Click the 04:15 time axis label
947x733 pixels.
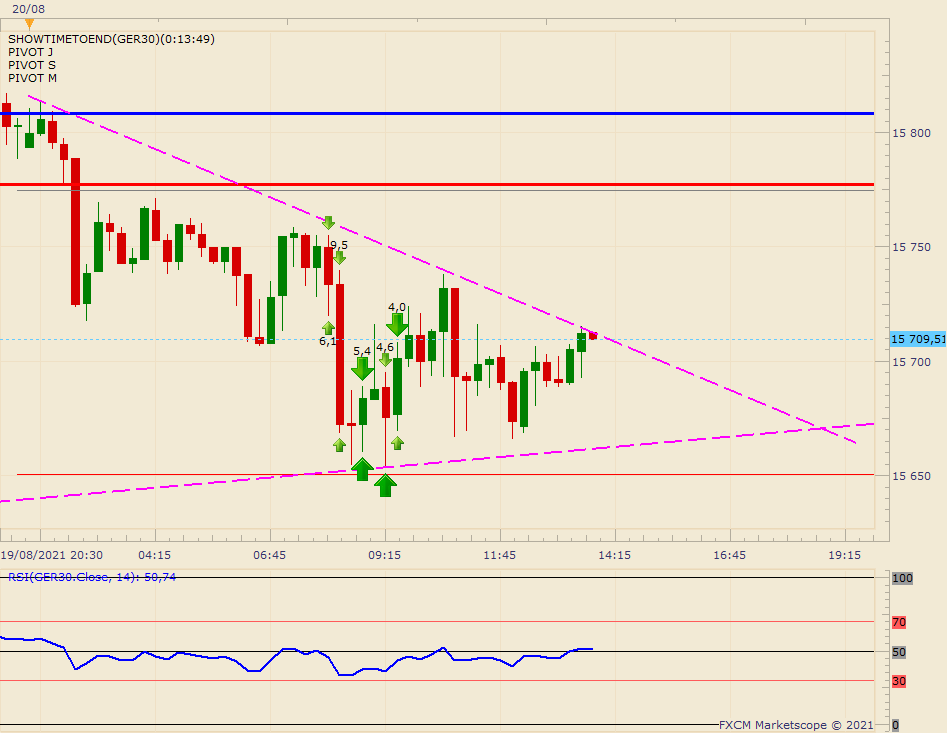coord(155,555)
